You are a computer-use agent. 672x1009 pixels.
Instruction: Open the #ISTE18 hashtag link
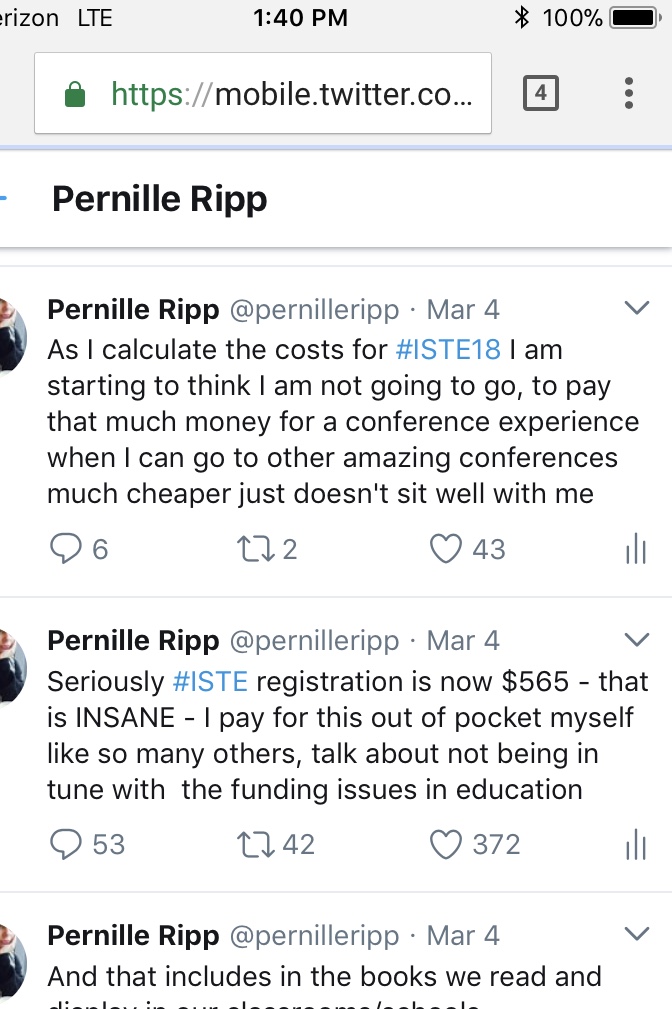(x=447, y=350)
